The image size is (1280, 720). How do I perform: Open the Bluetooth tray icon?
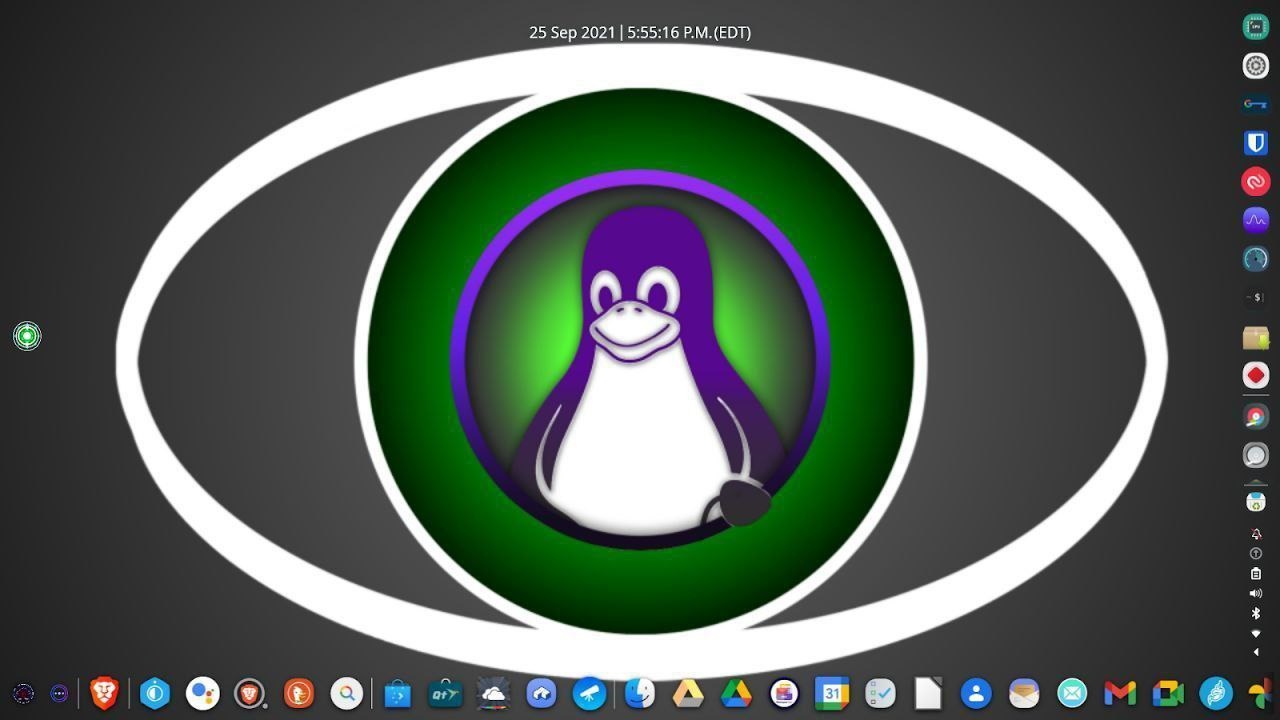[1256, 613]
